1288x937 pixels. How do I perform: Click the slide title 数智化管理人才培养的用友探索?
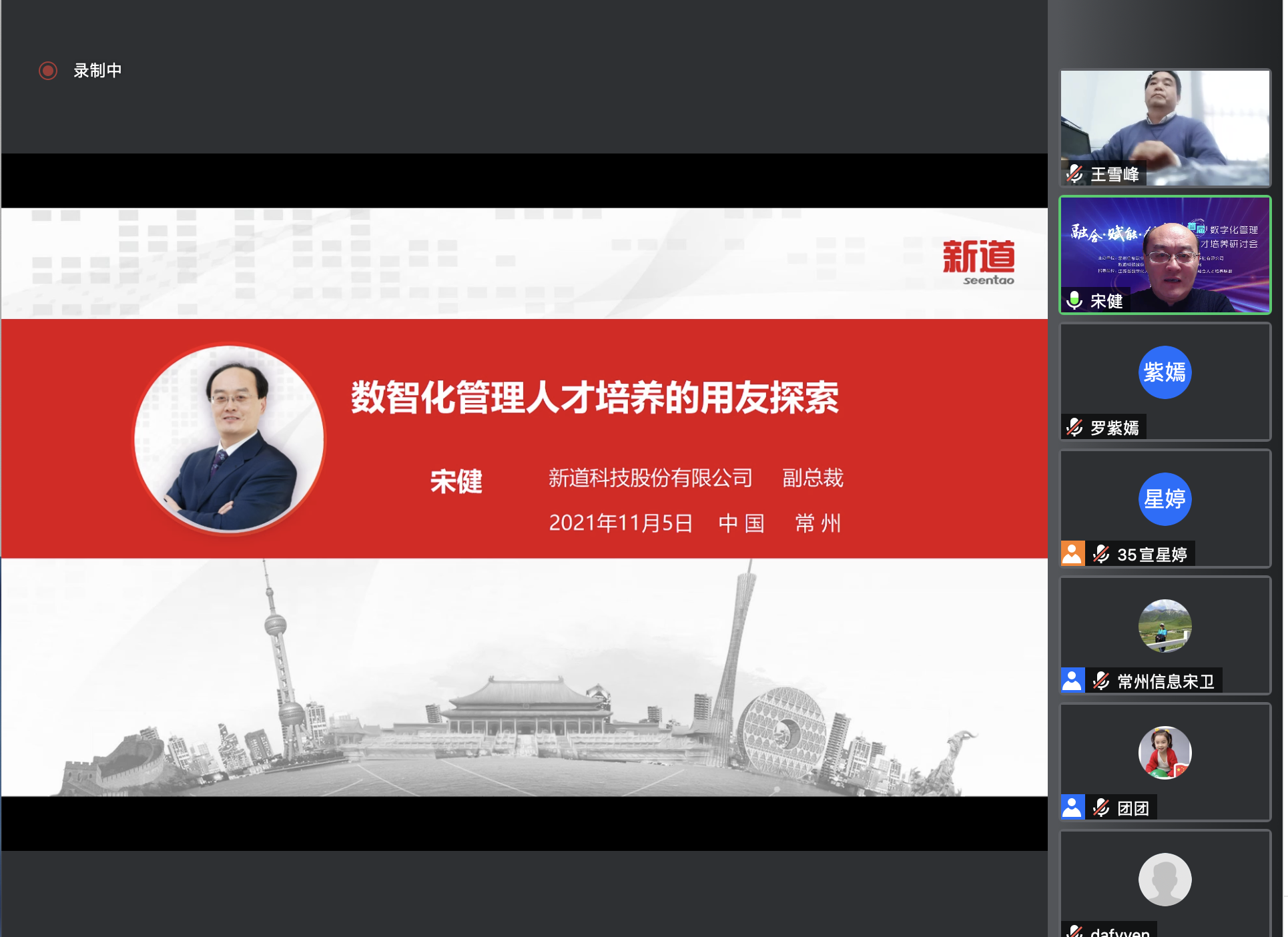coord(595,398)
